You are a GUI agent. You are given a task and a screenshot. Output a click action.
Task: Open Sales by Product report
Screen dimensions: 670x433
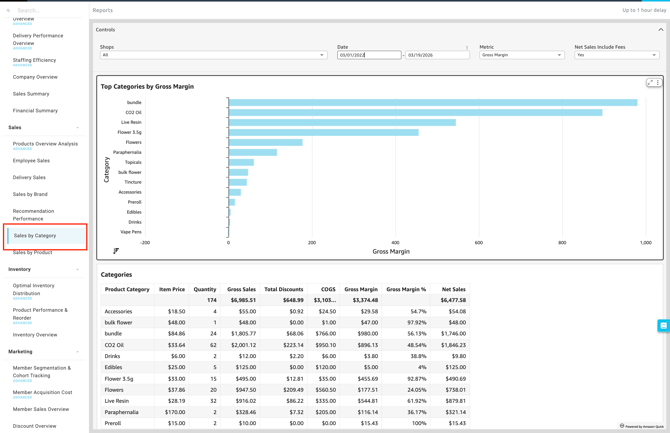(x=33, y=253)
